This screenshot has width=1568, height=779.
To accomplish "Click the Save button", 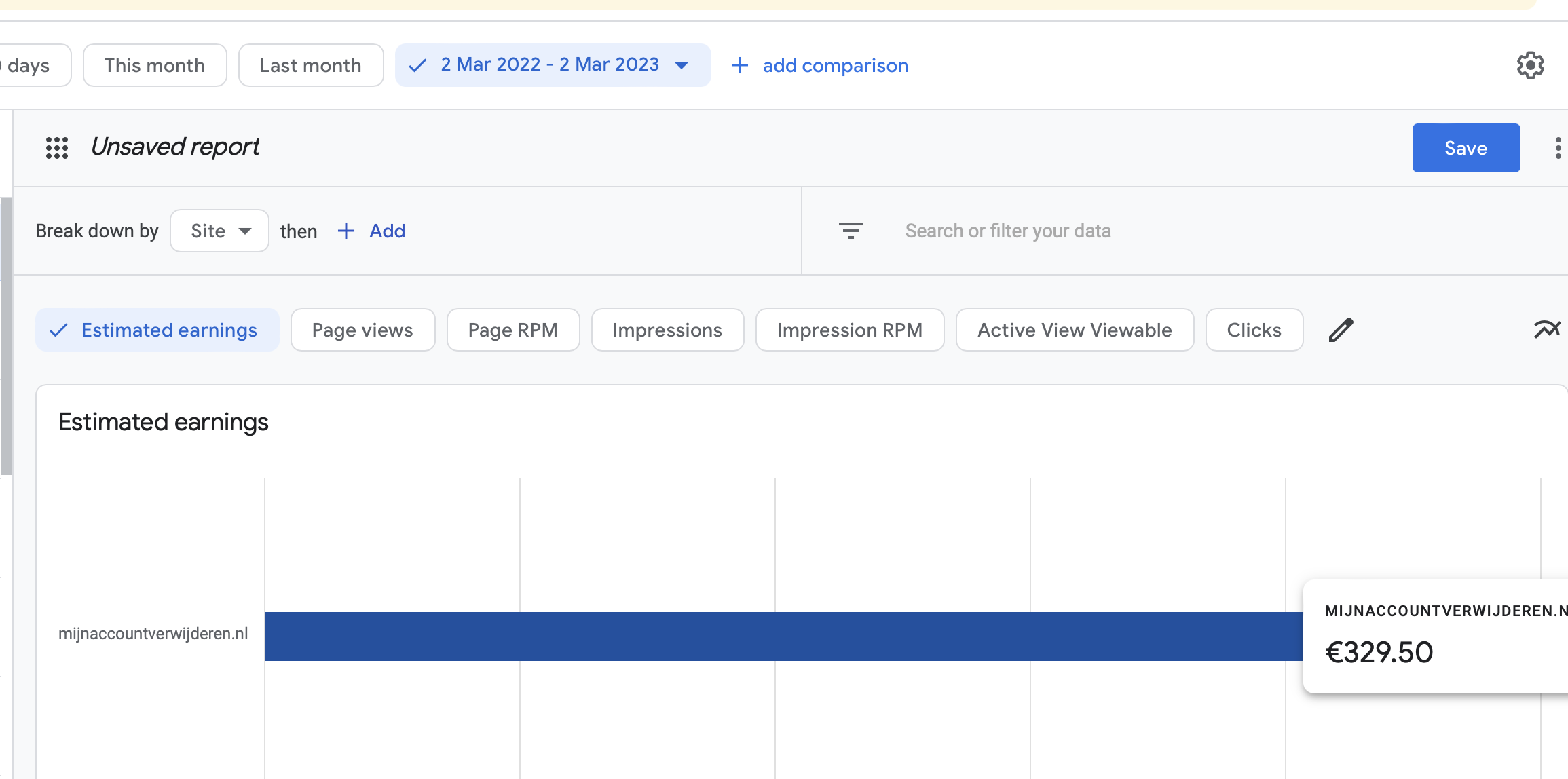I will tap(1466, 148).
